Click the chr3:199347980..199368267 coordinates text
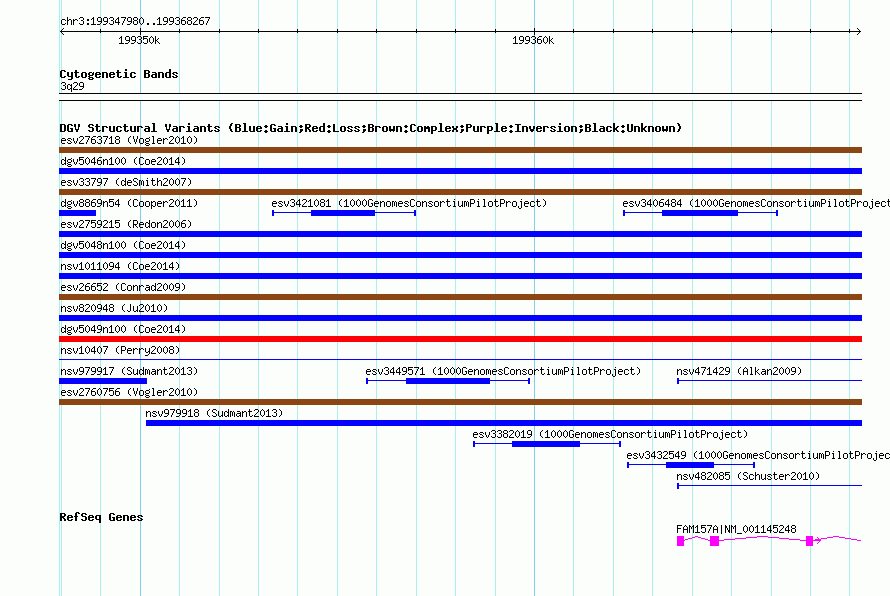Viewport: 890px width, 596px height. coord(135,21)
